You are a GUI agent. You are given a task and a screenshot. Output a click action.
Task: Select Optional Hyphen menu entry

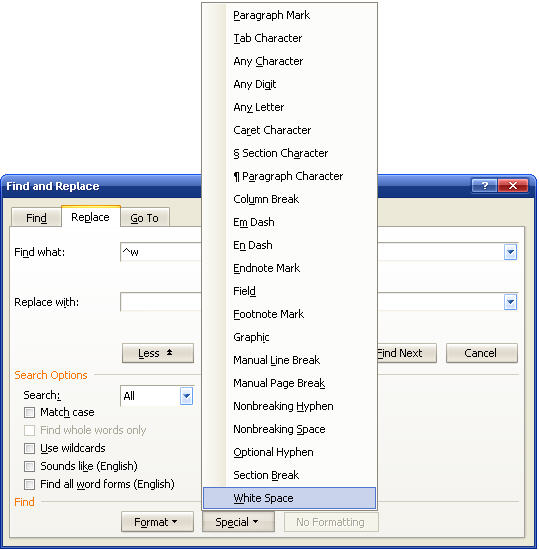point(289,452)
